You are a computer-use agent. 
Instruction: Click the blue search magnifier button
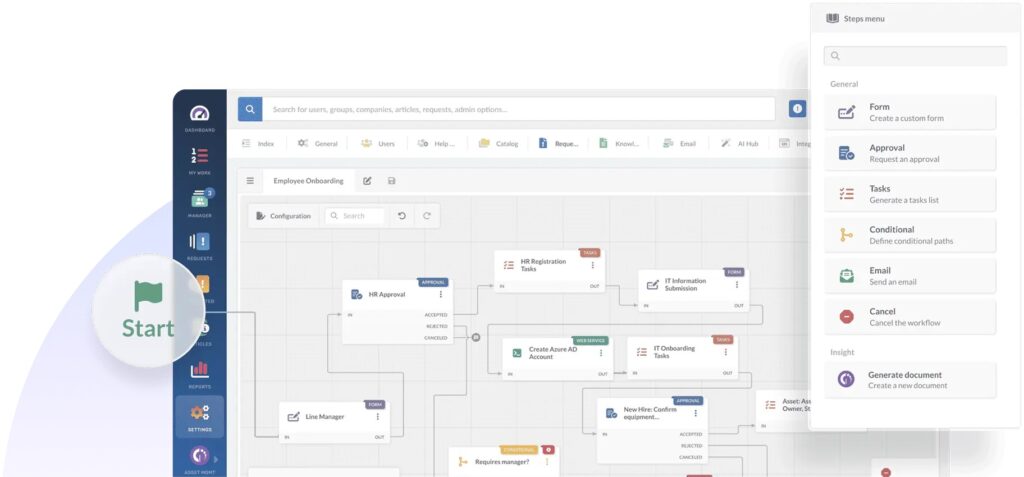[250, 109]
